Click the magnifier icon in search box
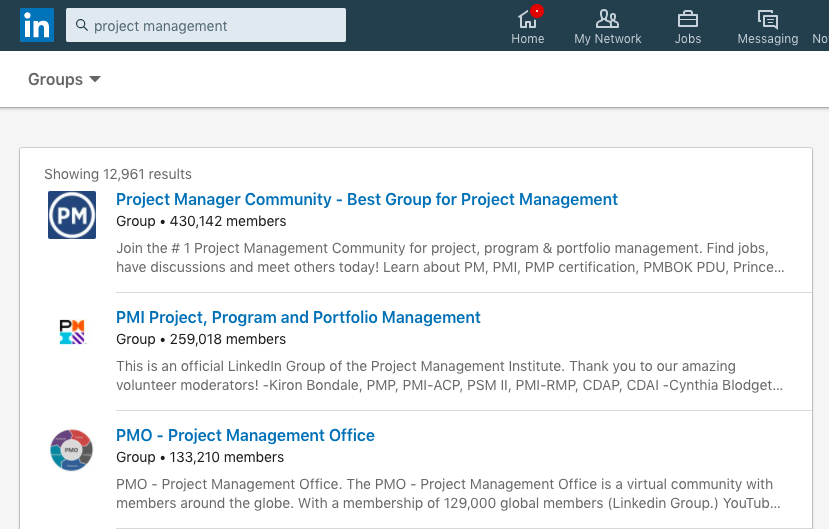This screenshot has height=529, width=829. pyautogui.click(x=81, y=25)
